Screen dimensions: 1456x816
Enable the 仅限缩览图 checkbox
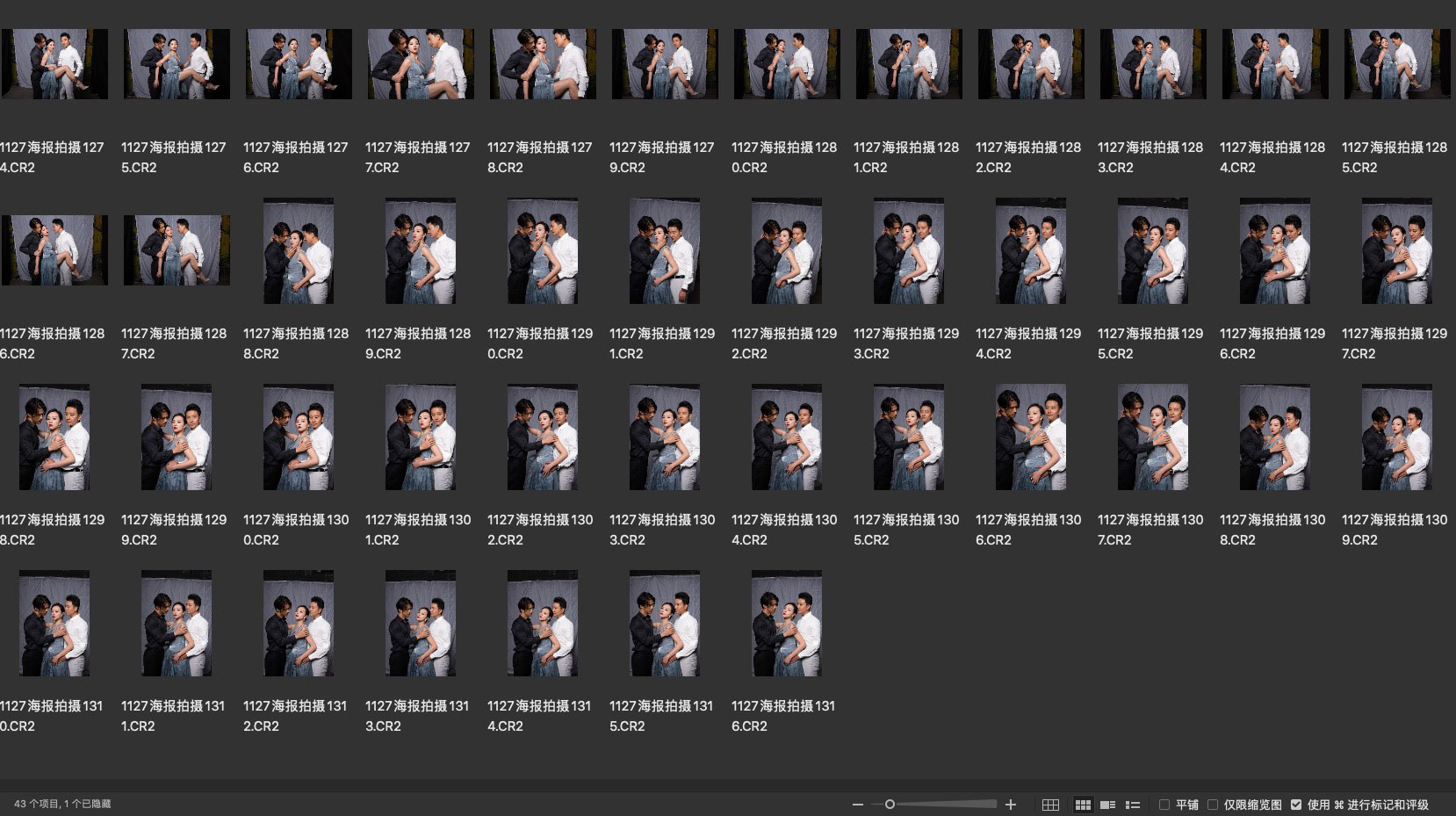coord(1213,805)
